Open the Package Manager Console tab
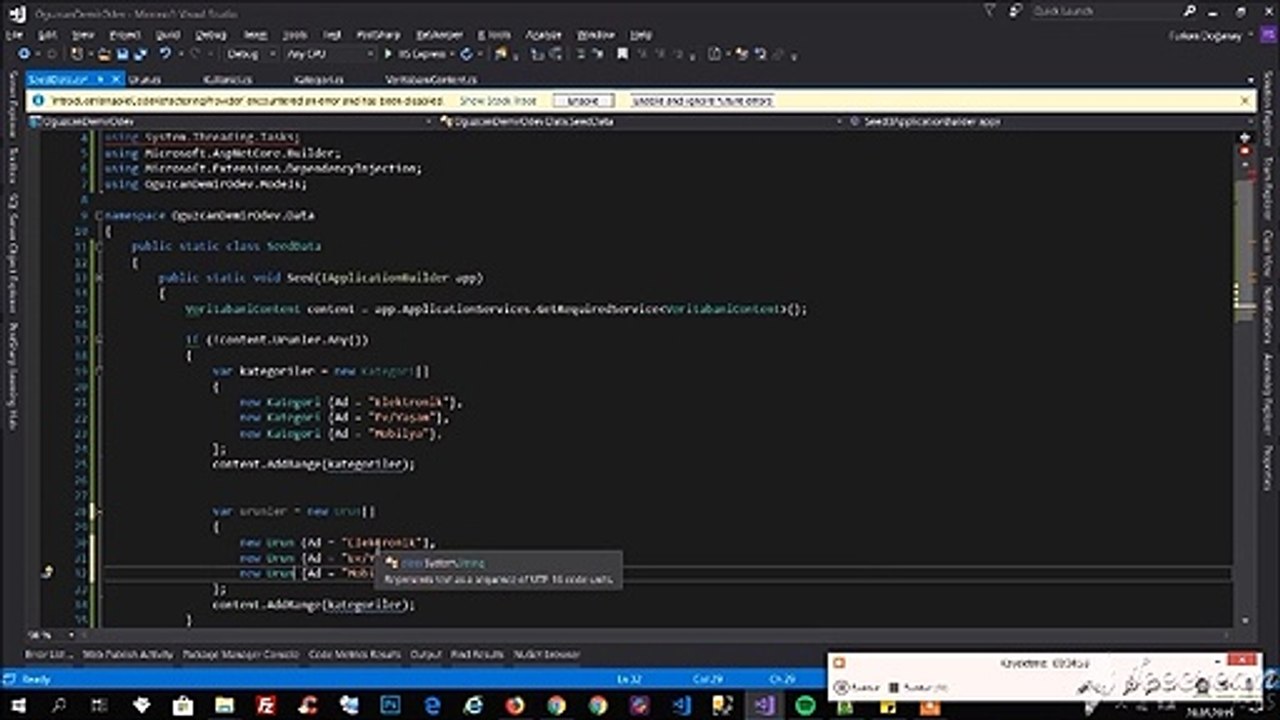1280x720 pixels. pyautogui.click(x=241, y=654)
